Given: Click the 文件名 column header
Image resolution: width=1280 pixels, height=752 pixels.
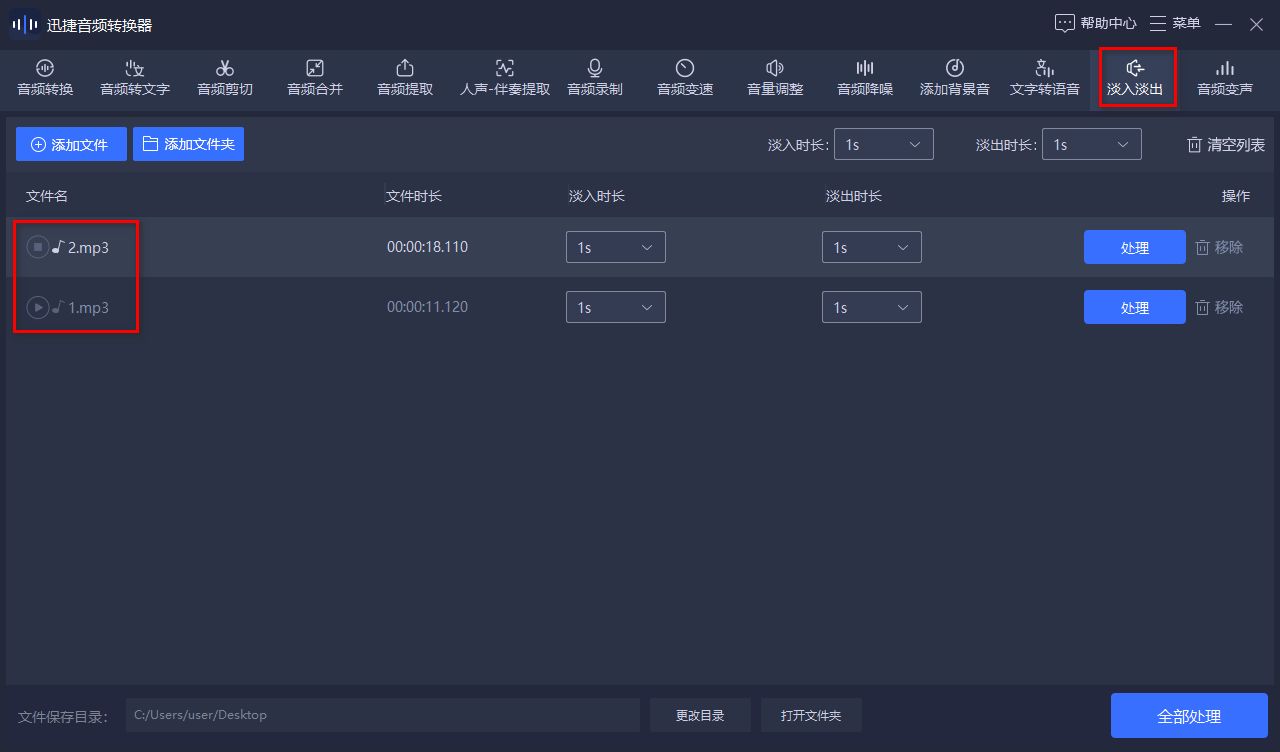Looking at the screenshot, I should 47,196.
